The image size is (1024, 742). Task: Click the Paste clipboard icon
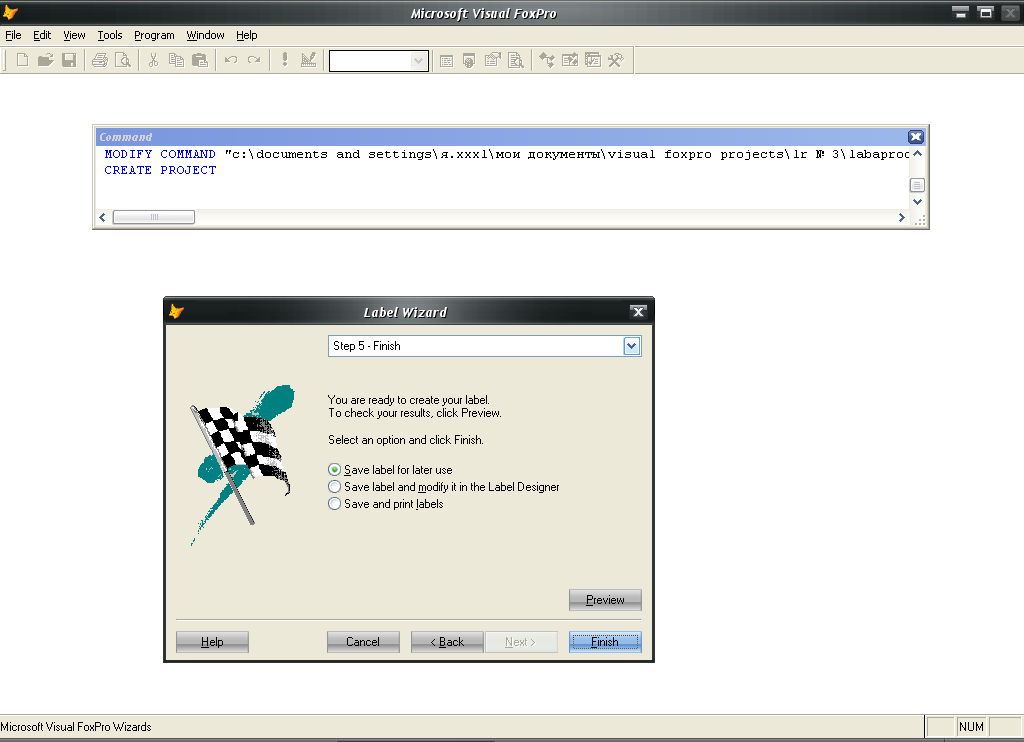coord(200,61)
